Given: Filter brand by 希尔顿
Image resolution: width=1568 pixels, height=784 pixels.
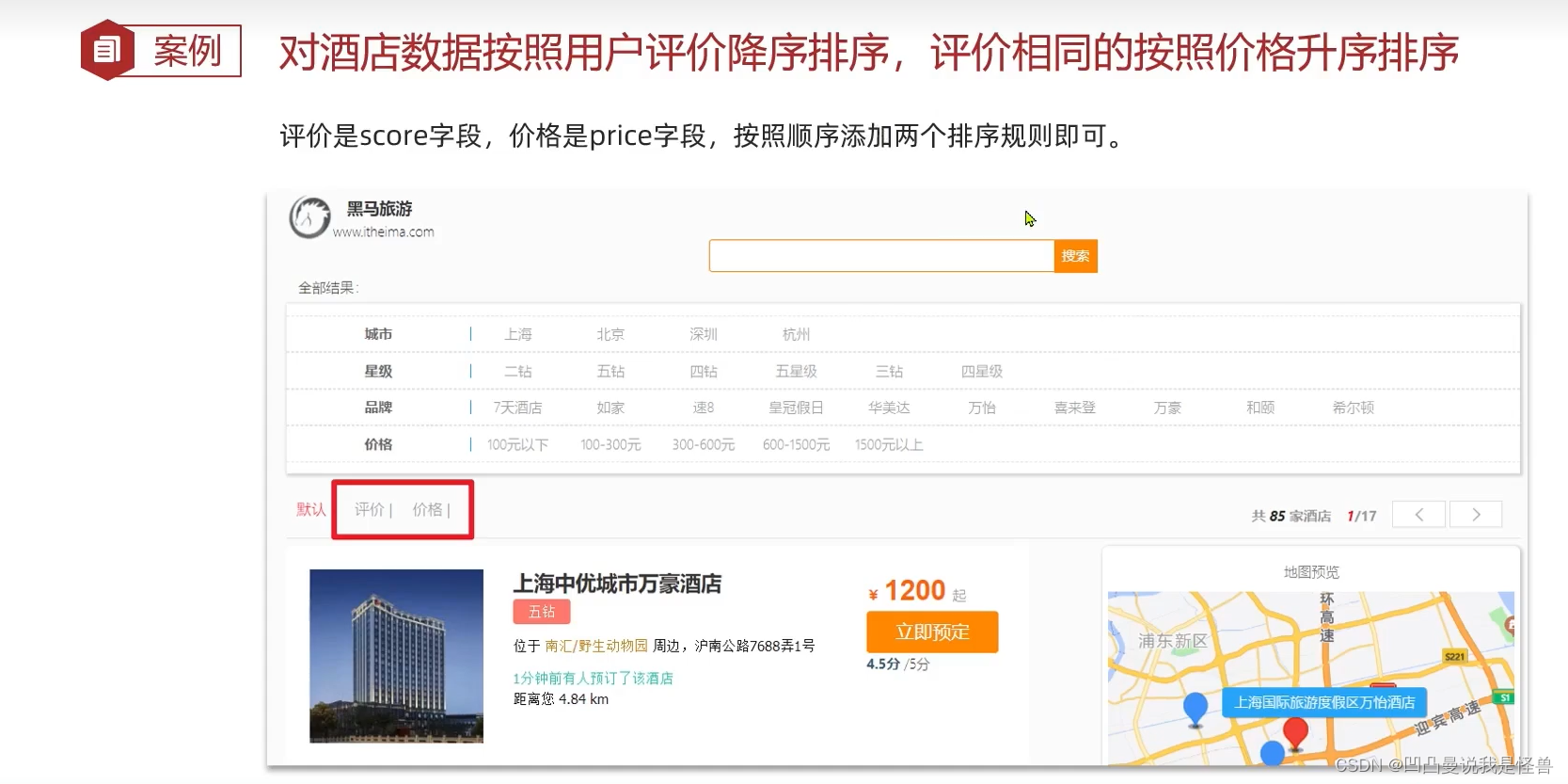Looking at the screenshot, I should coord(1354,408).
